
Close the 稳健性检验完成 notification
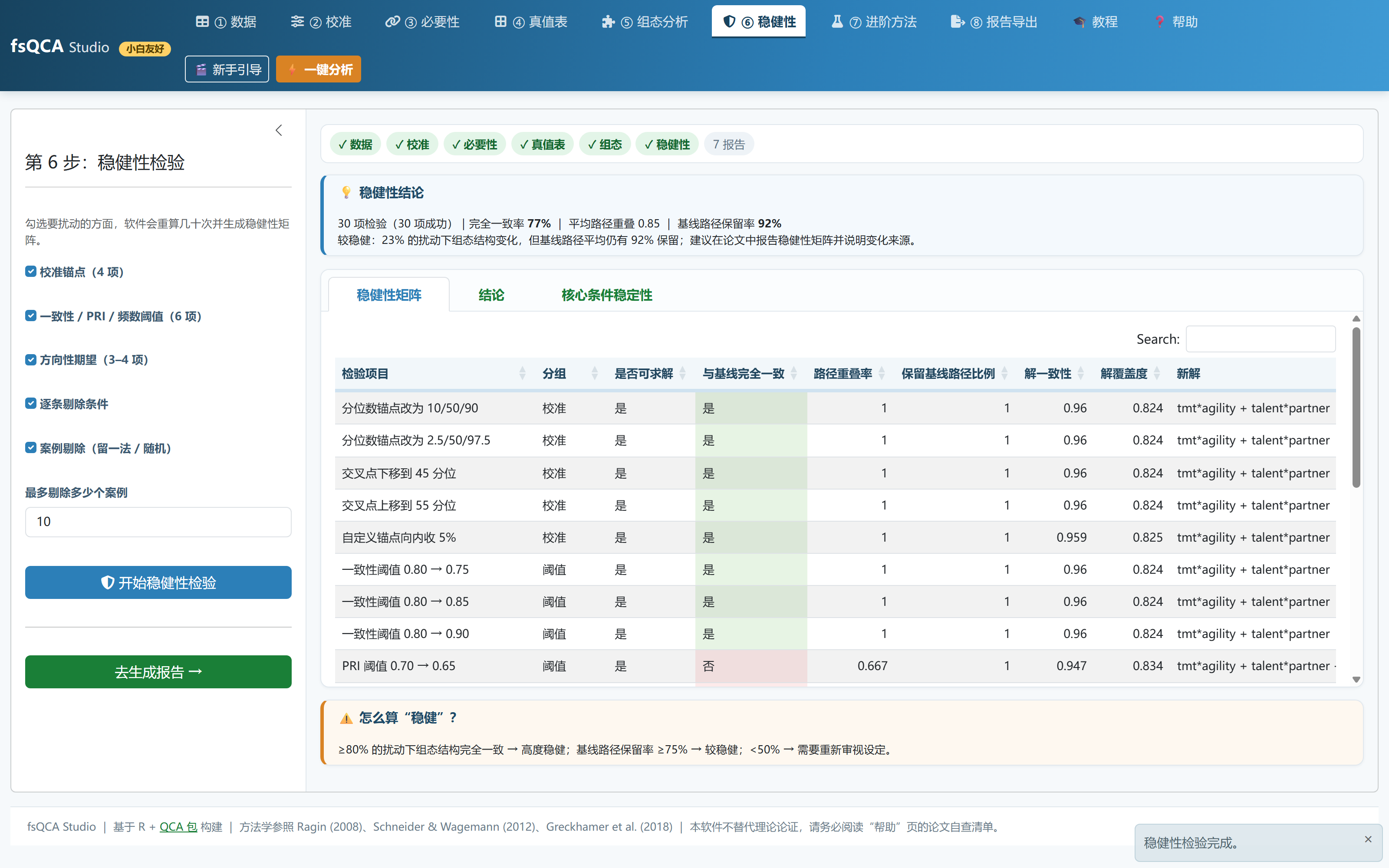1368,839
